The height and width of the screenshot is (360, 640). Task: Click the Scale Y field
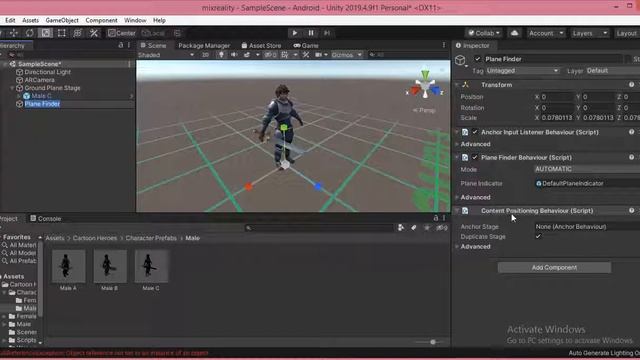tap(599, 118)
